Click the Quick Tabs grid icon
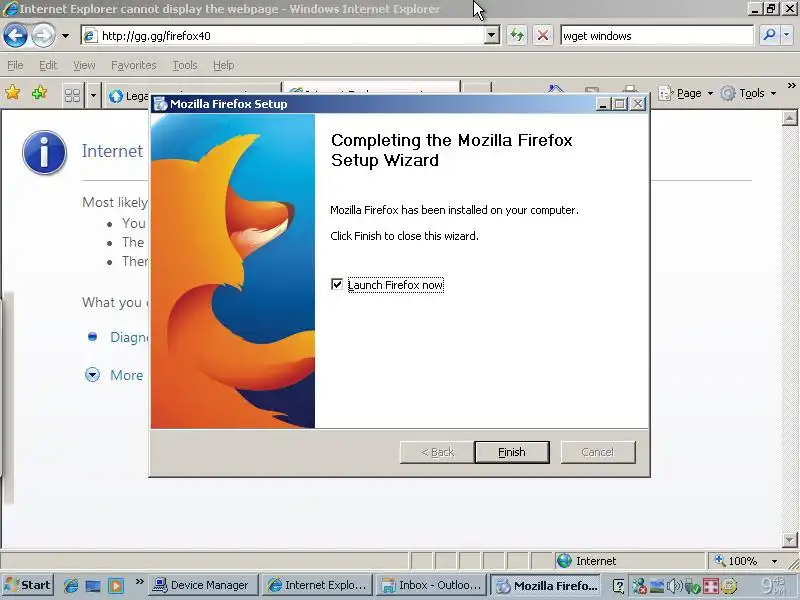The width and height of the screenshot is (800, 600). coord(72,95)
